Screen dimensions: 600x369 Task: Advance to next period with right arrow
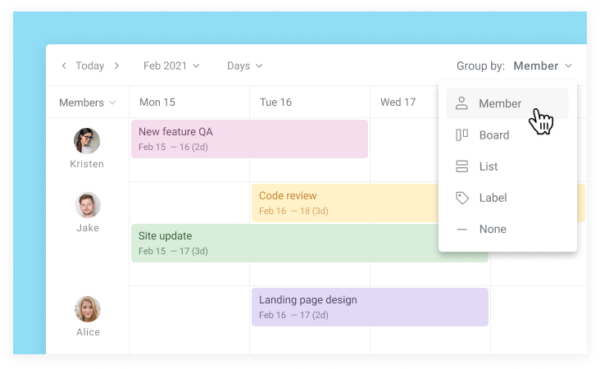tap(116, 66)
